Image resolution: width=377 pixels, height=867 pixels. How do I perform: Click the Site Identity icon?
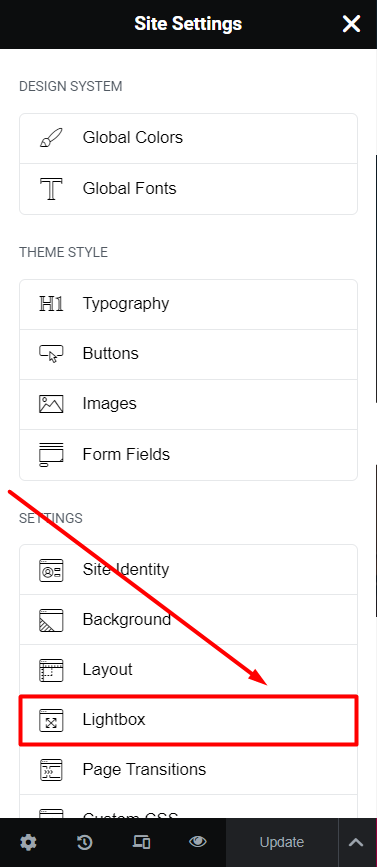point(51,570)
